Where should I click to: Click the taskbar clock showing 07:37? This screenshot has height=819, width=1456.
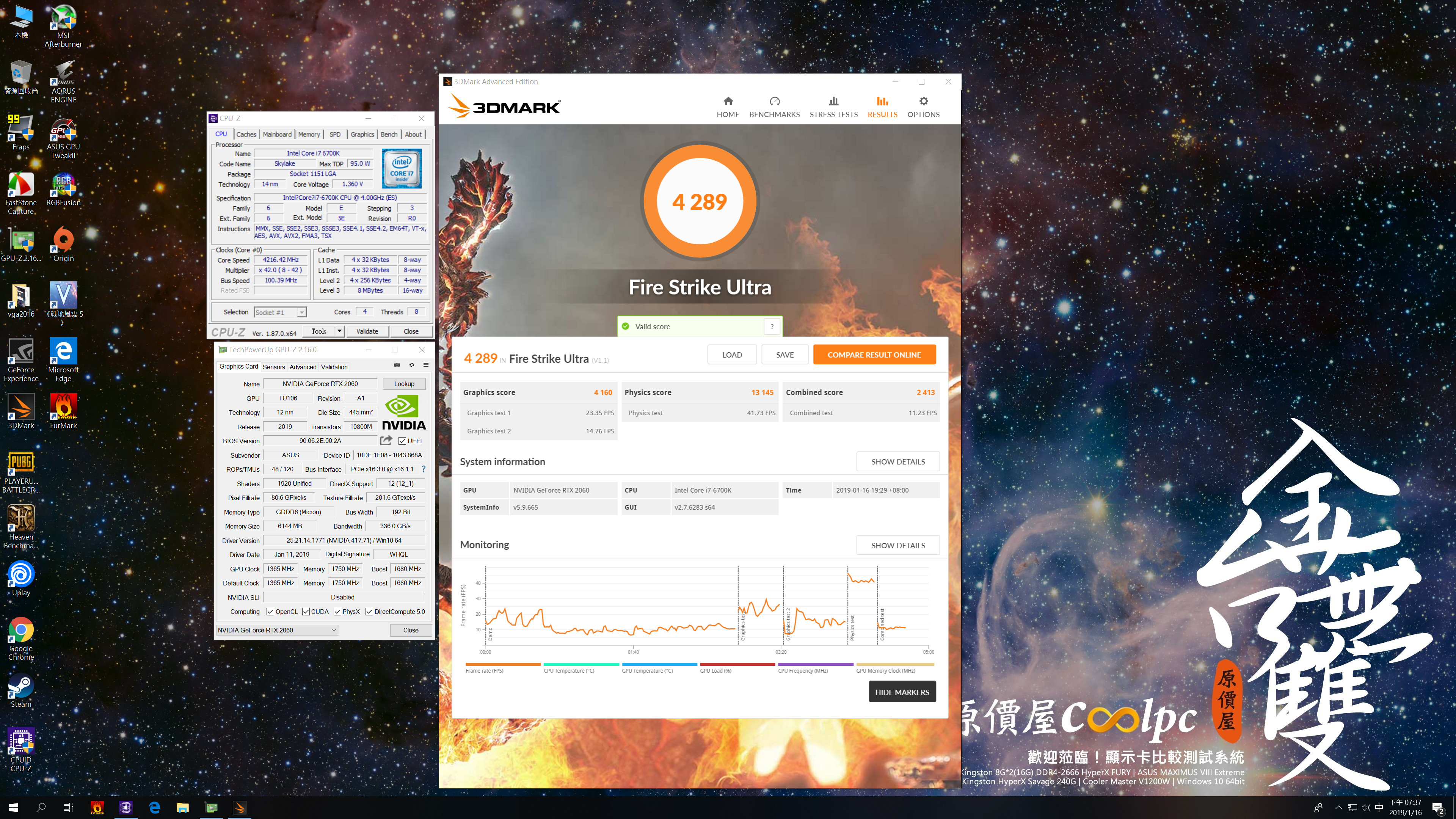click(x=1404, y=807)
